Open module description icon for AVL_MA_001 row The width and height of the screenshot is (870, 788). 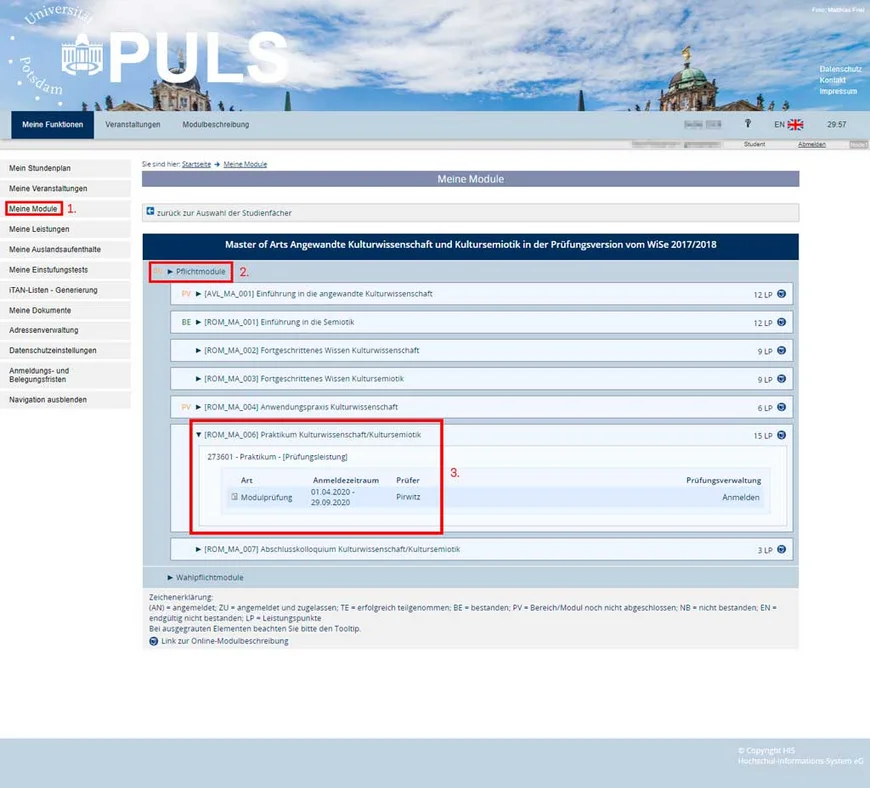coord(781,294)
